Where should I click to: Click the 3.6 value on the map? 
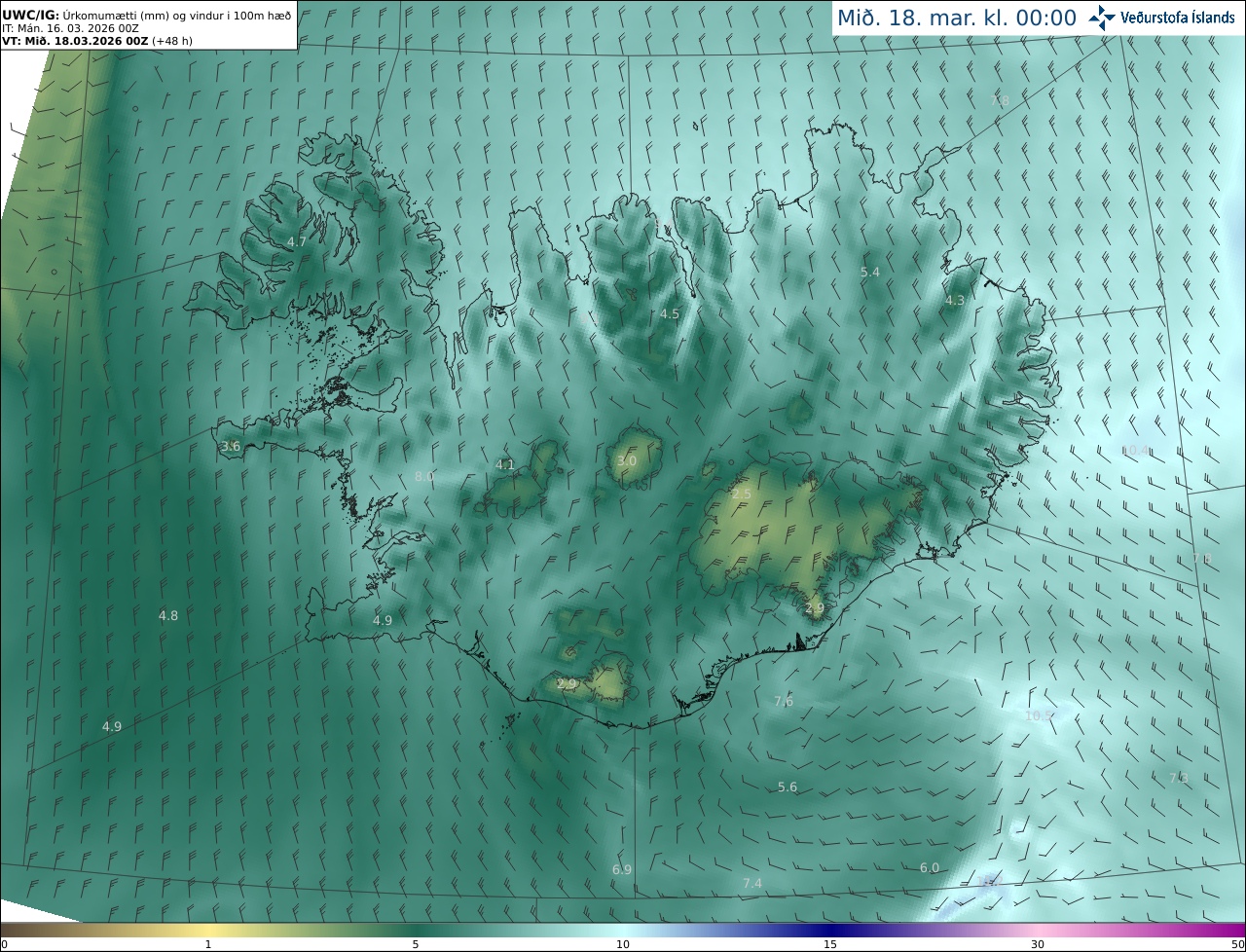click(231, 446)
